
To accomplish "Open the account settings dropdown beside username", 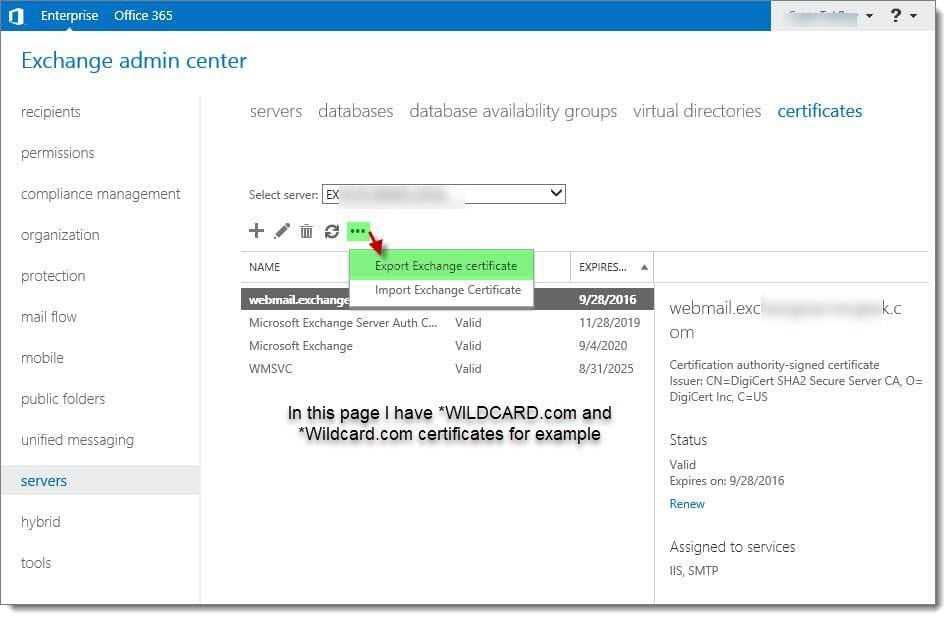I will (x=869, y=15).
